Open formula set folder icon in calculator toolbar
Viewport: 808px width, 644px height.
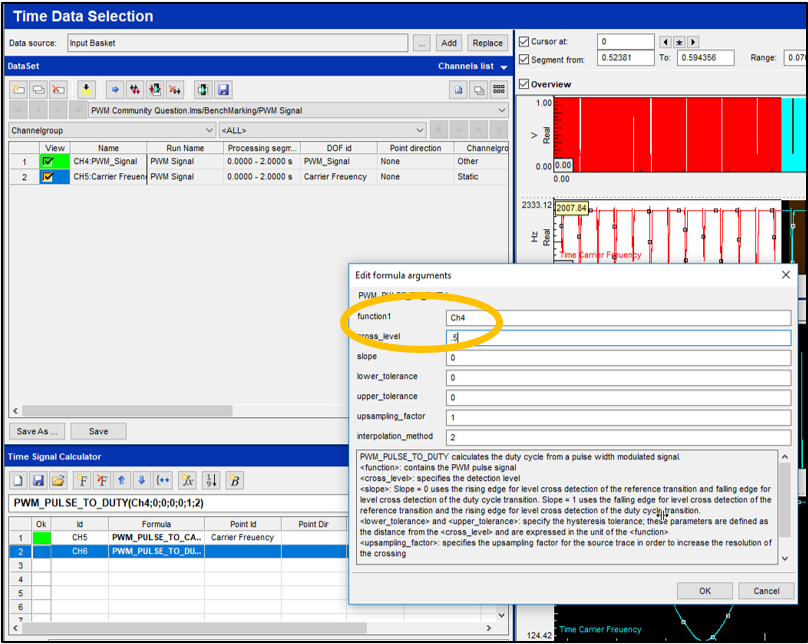coord(58,481)
